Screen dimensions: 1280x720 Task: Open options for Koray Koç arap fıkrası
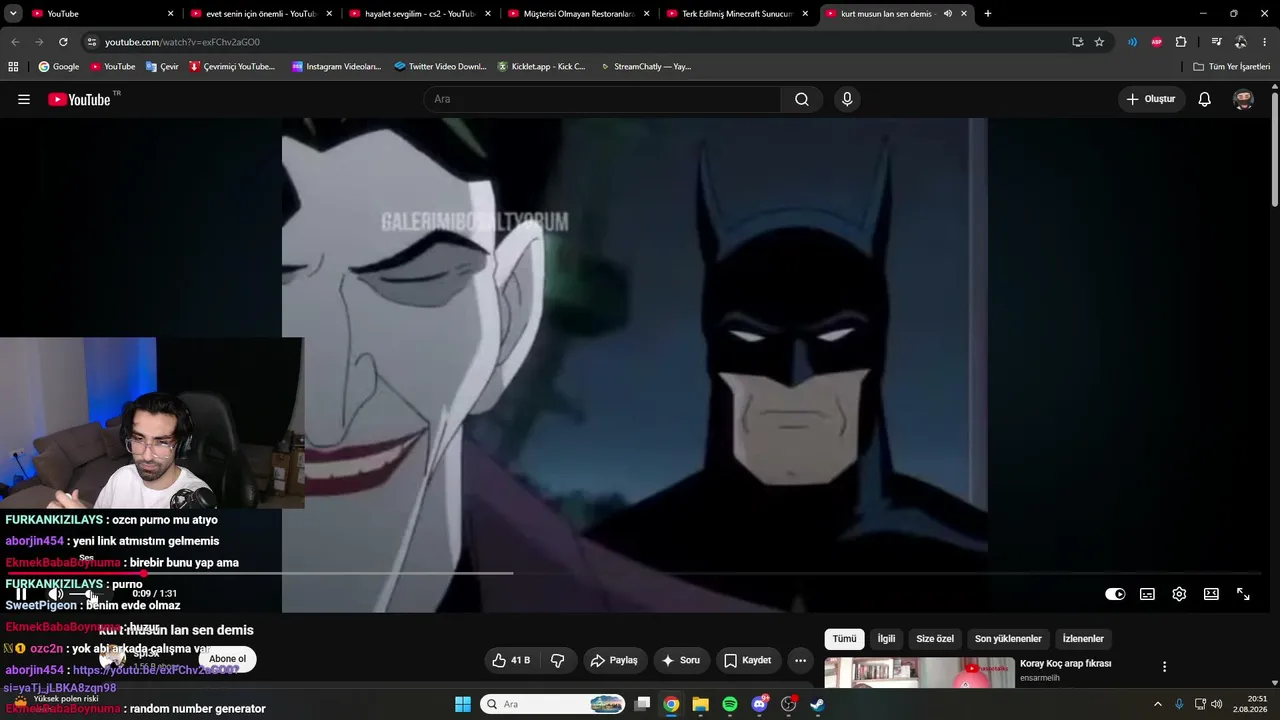point(1164,667)
